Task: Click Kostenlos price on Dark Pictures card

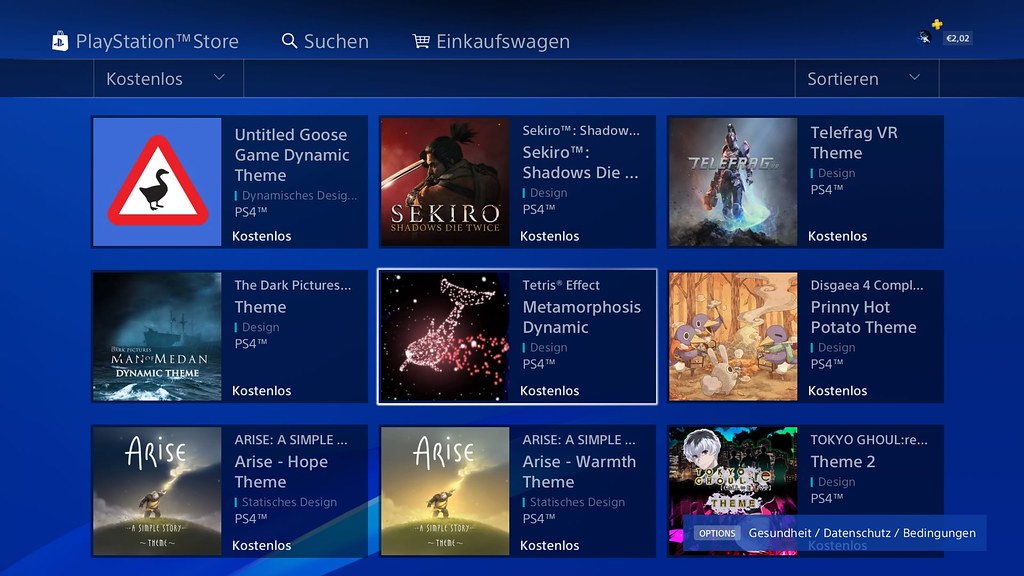Action: 261,391
